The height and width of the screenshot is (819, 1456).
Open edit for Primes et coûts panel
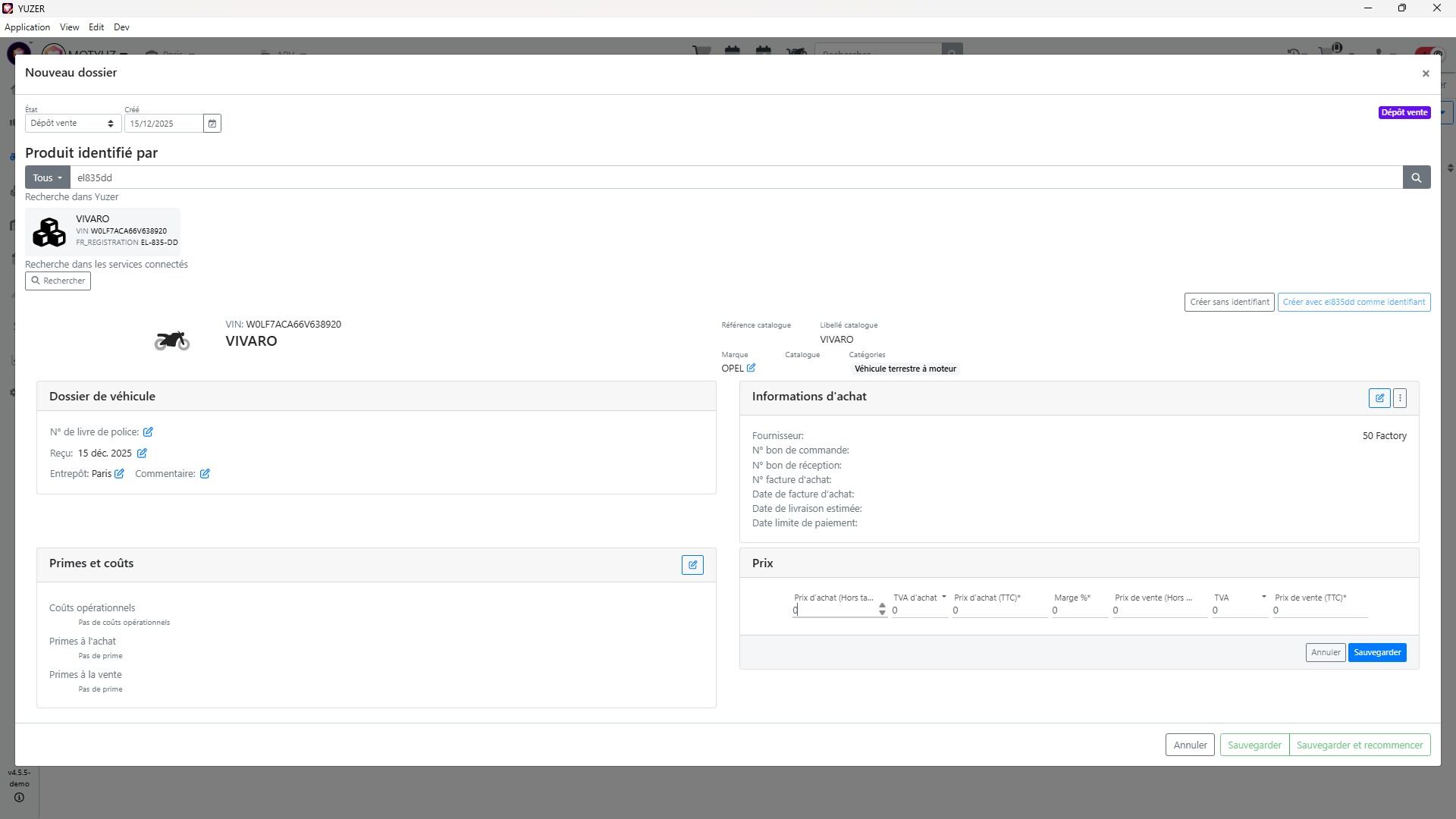pyautogui.click(x=692, y=565)
